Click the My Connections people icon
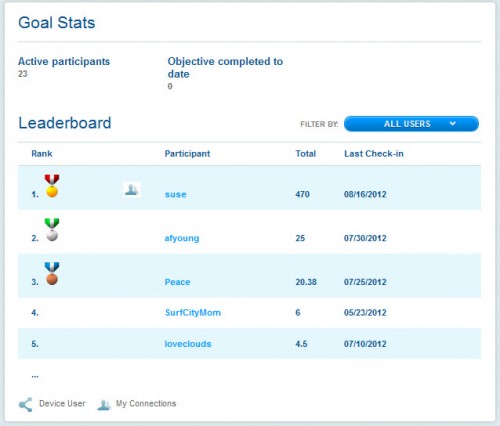Viewport: 500px width, 426px height. click(x=104, y=405)
